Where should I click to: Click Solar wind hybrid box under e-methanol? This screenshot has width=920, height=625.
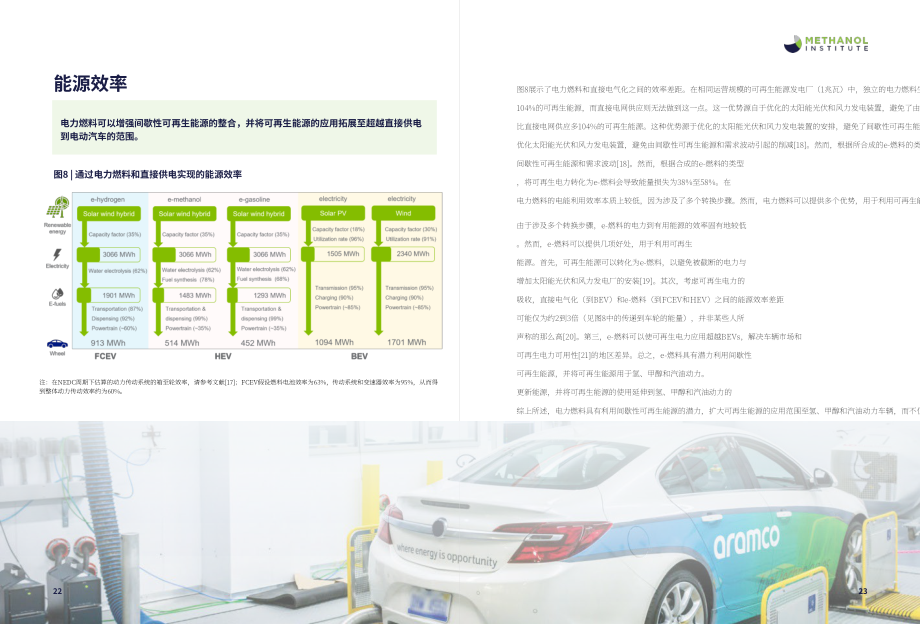(184, 214)
